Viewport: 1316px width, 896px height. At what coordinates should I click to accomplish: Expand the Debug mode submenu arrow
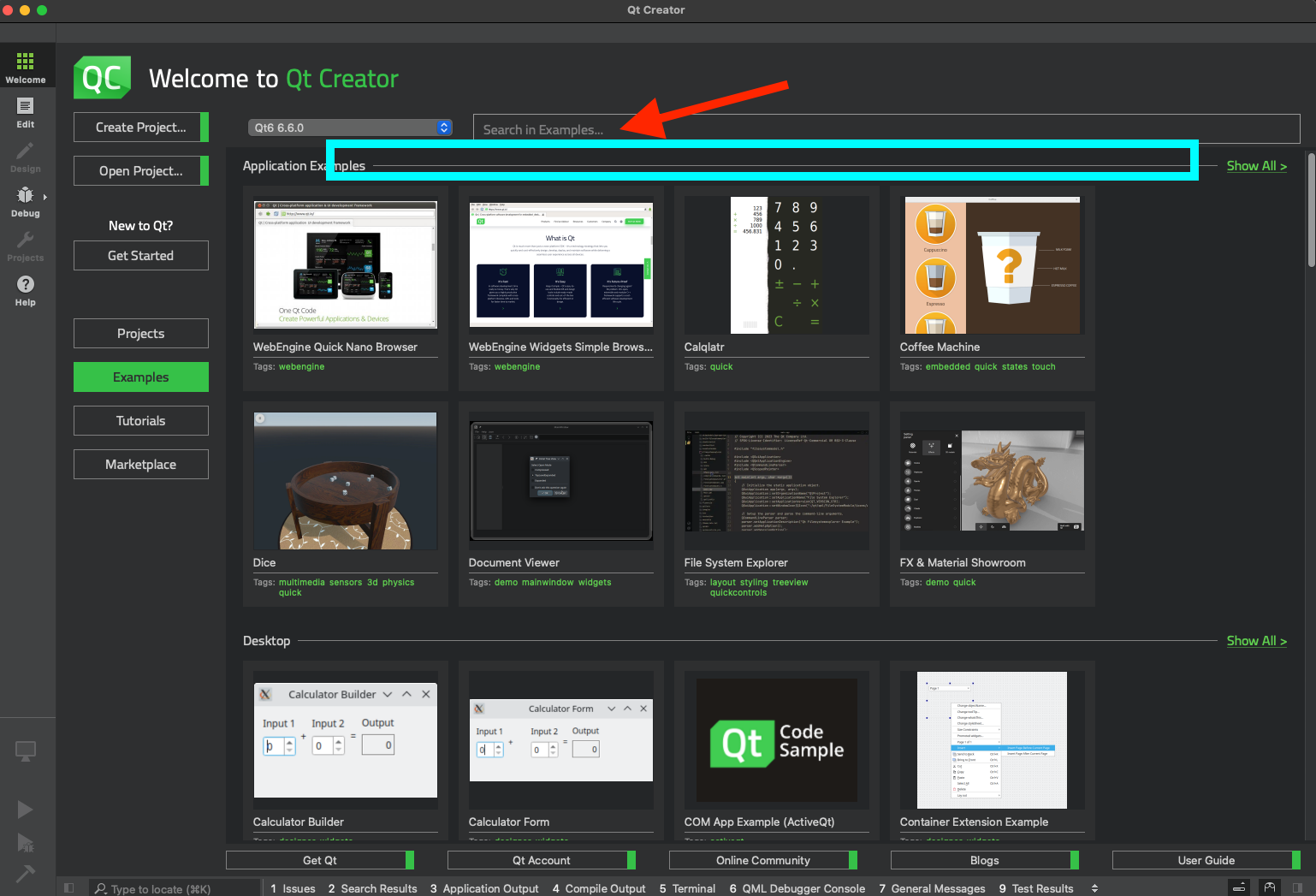45,197
